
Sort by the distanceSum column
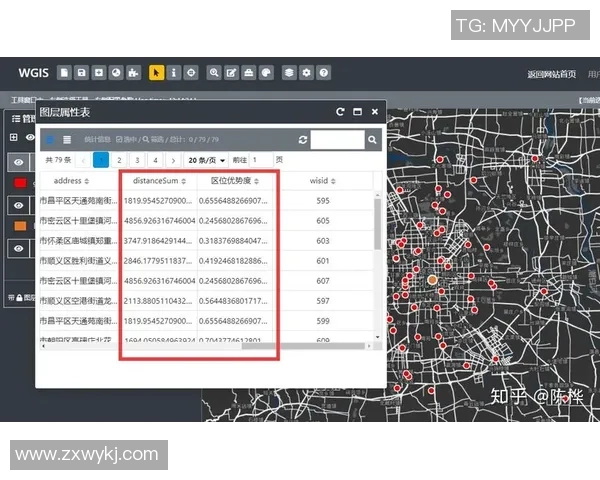(x=184, y=181)
